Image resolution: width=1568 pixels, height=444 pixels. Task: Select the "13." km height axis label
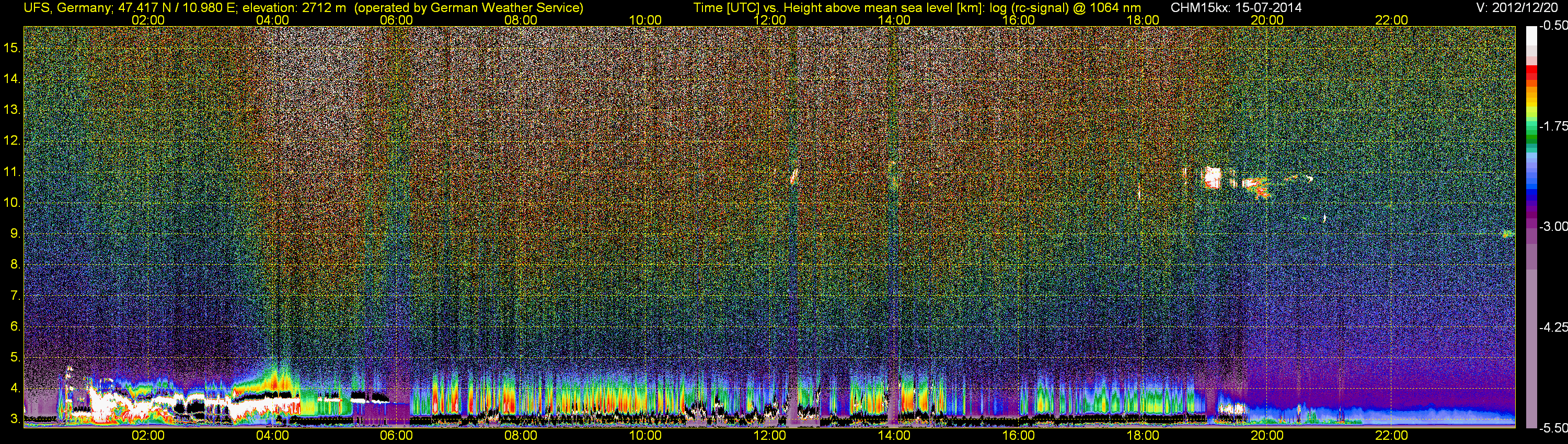[12, 110]
